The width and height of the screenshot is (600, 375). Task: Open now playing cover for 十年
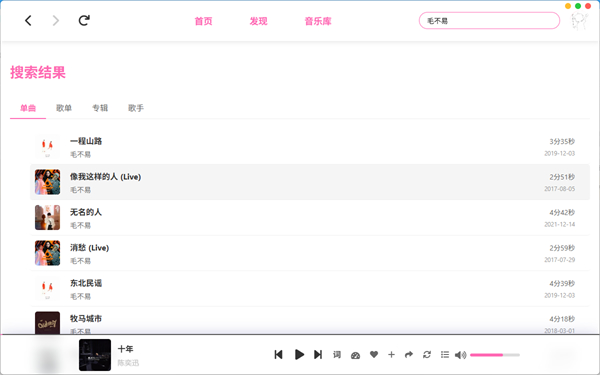(x=95, y=355)
